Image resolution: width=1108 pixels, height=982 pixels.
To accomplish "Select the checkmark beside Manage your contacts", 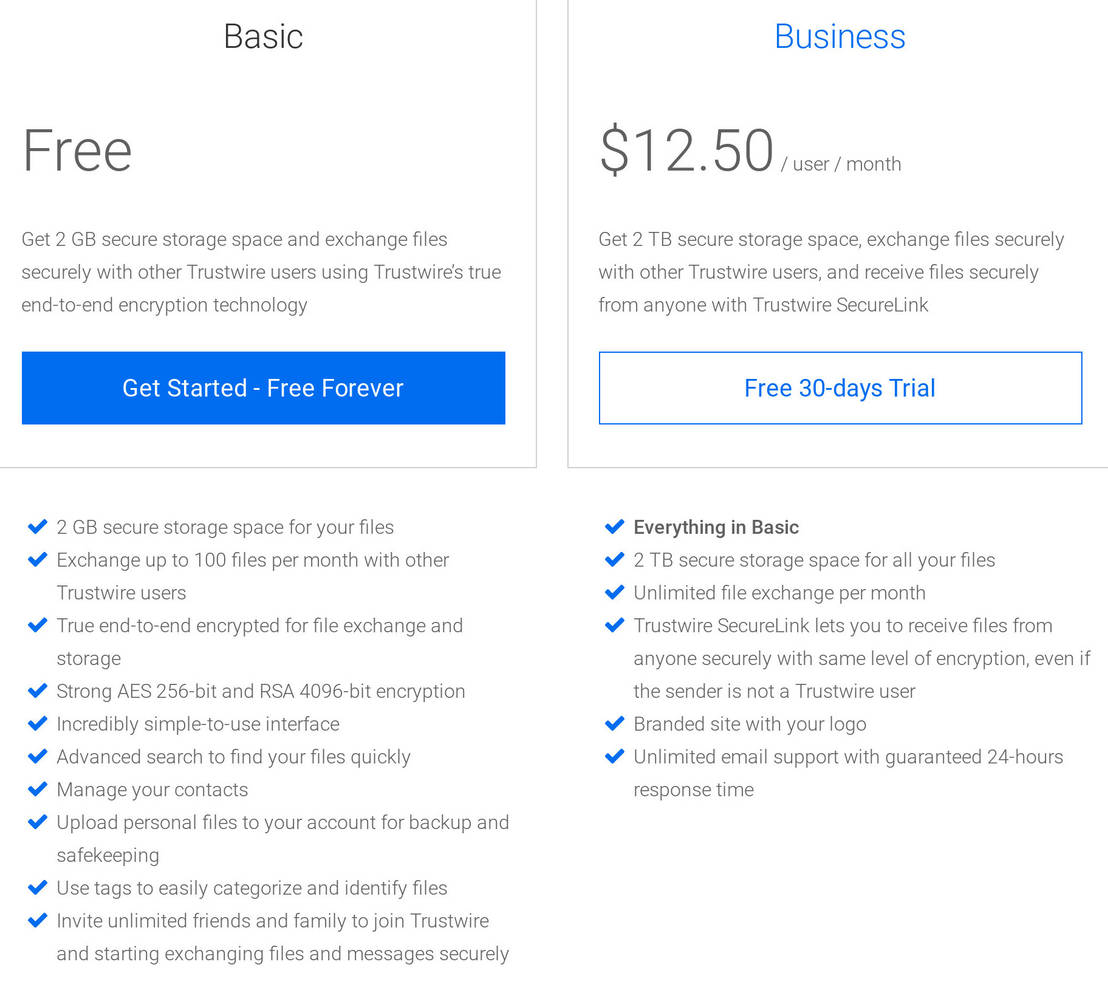I will click(38, 789).
